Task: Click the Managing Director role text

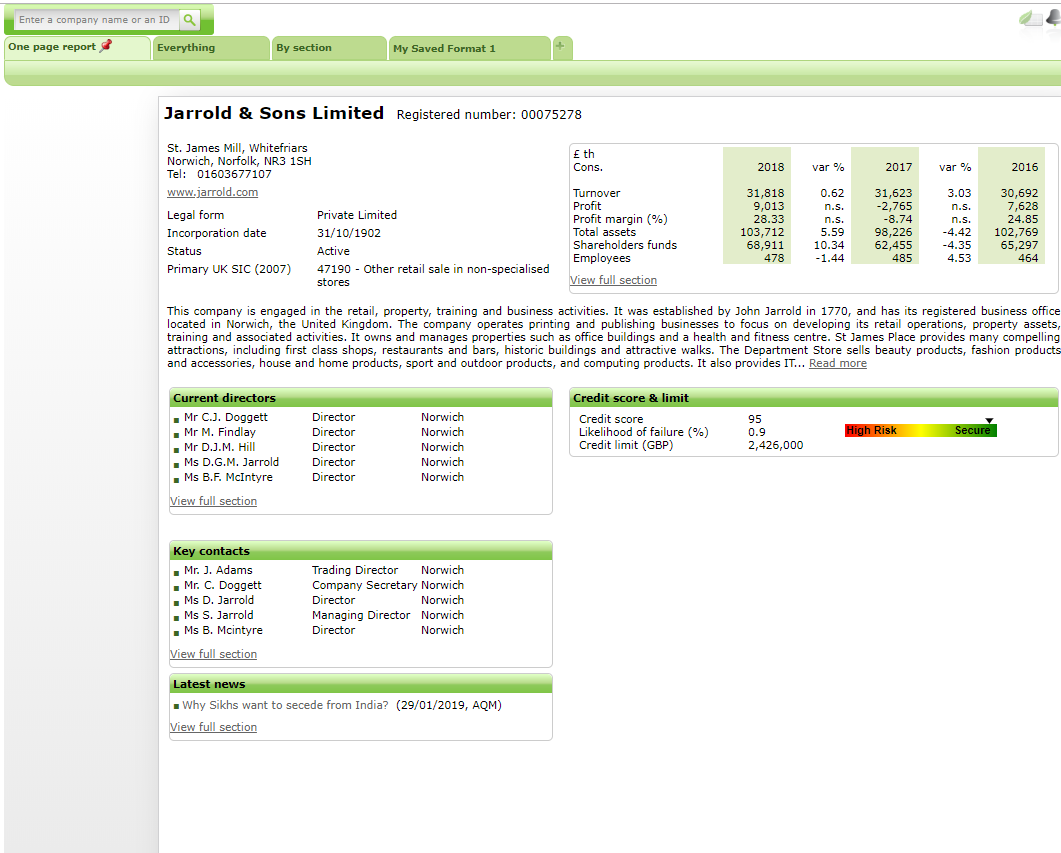Action: pos(361,615)
